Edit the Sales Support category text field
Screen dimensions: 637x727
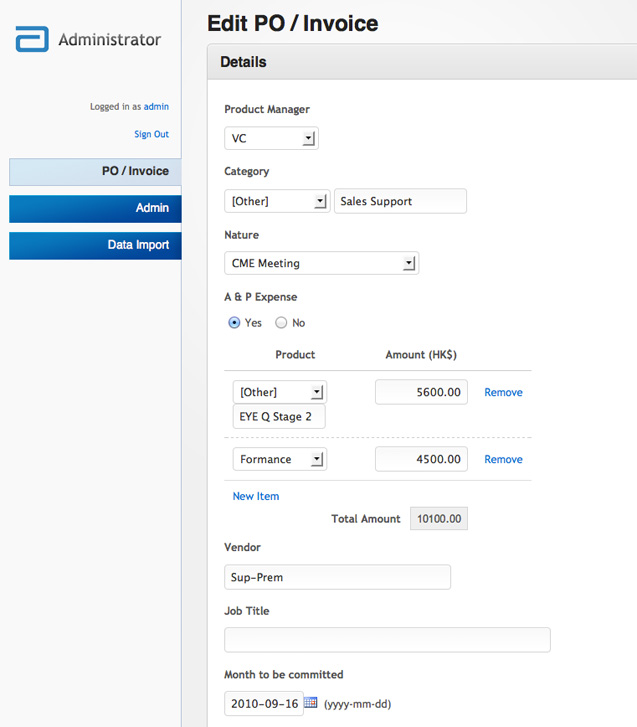click(x=401, y=201)
